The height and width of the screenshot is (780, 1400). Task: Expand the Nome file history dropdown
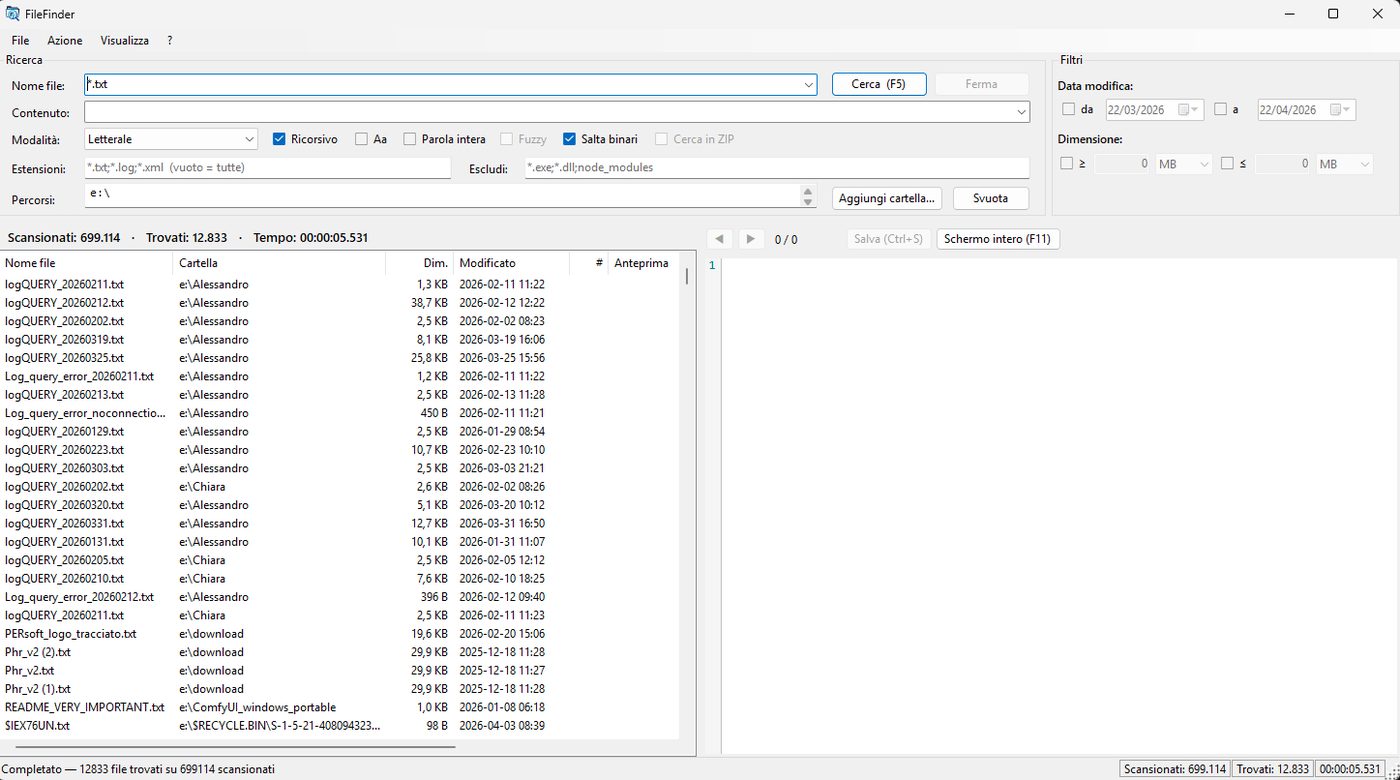(808, 85)
